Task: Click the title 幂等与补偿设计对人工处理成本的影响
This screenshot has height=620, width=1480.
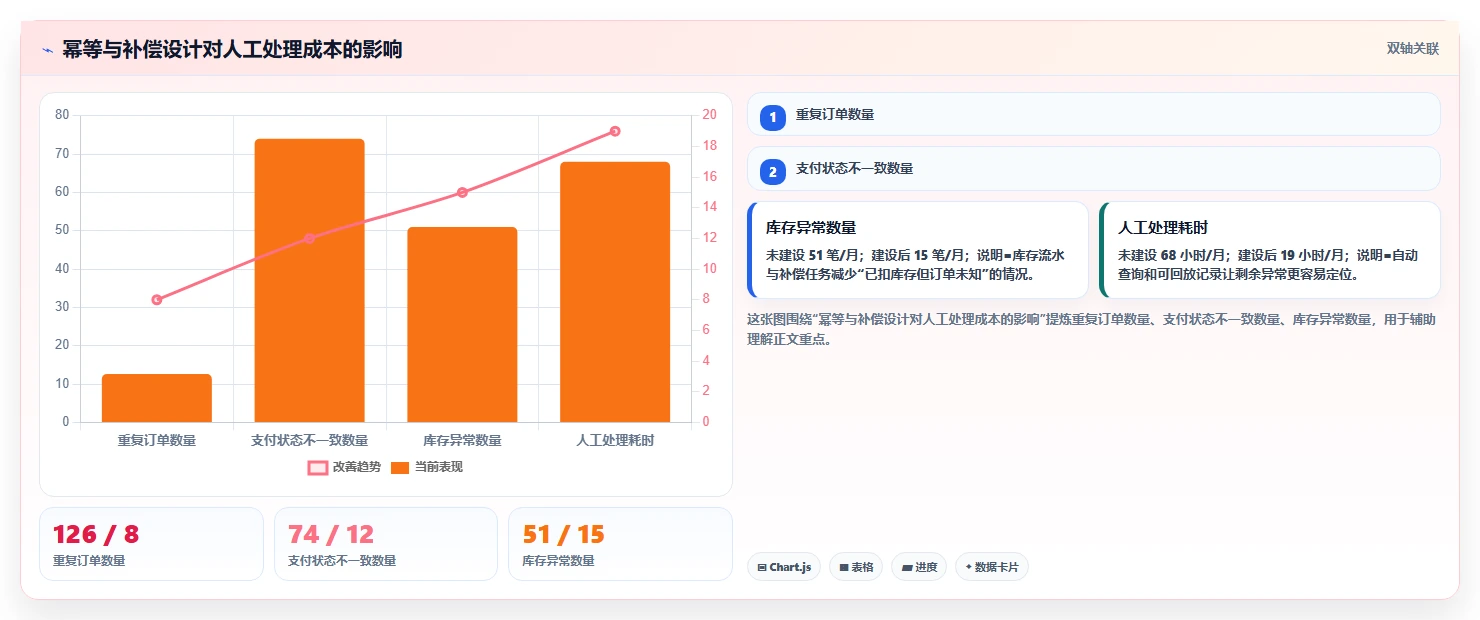Action: tap(232, 50)
